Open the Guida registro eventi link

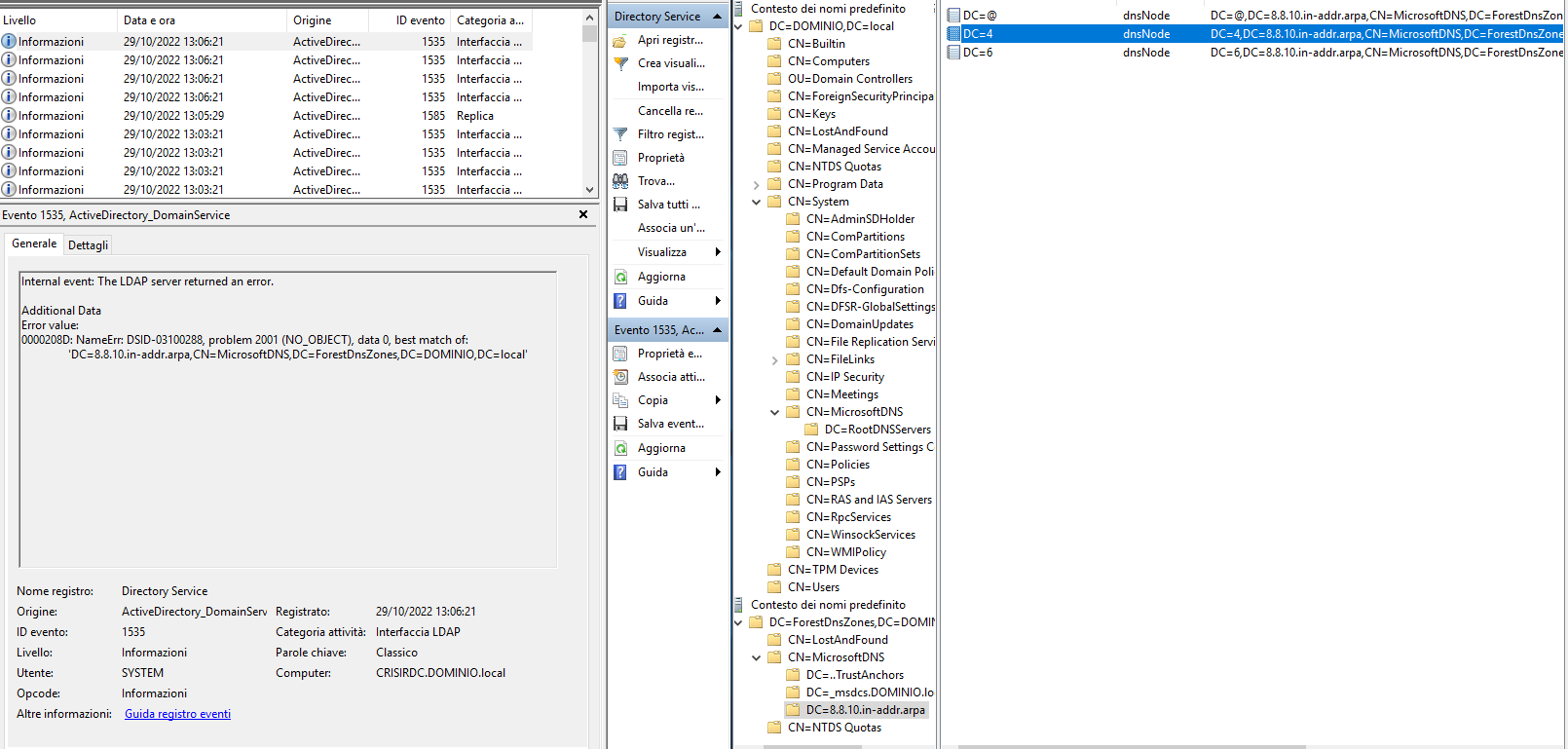[x=177, y=714]
